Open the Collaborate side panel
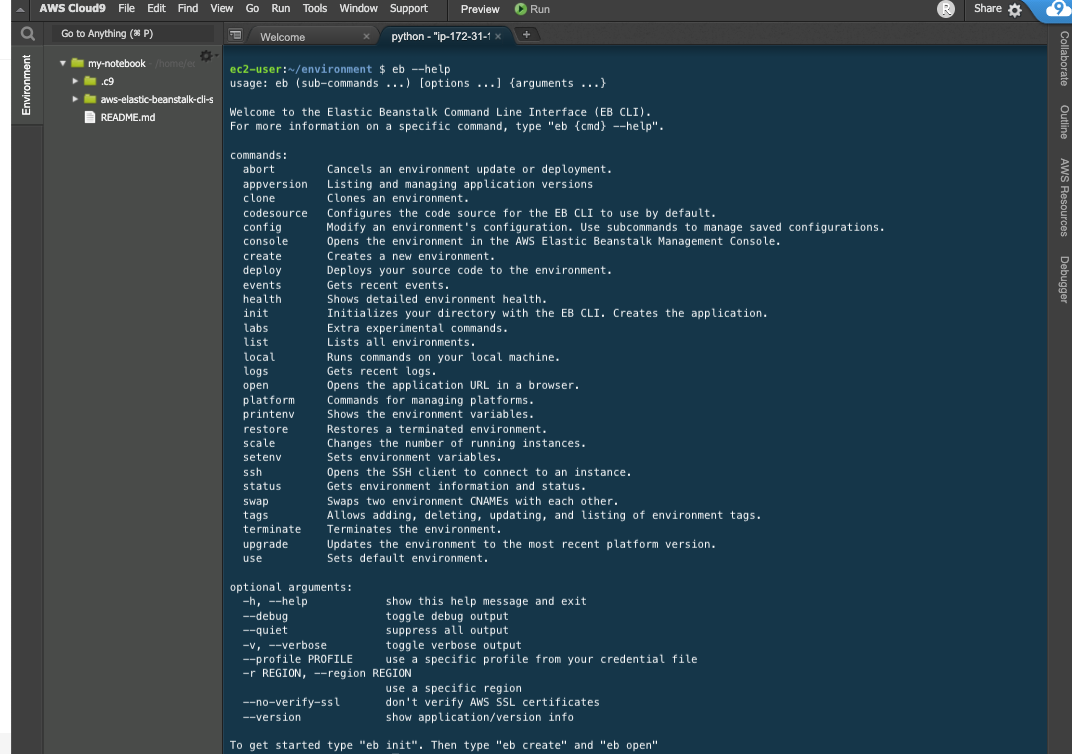The height and width of the screenshot is (754, 1072). [x=1064, y=59]
